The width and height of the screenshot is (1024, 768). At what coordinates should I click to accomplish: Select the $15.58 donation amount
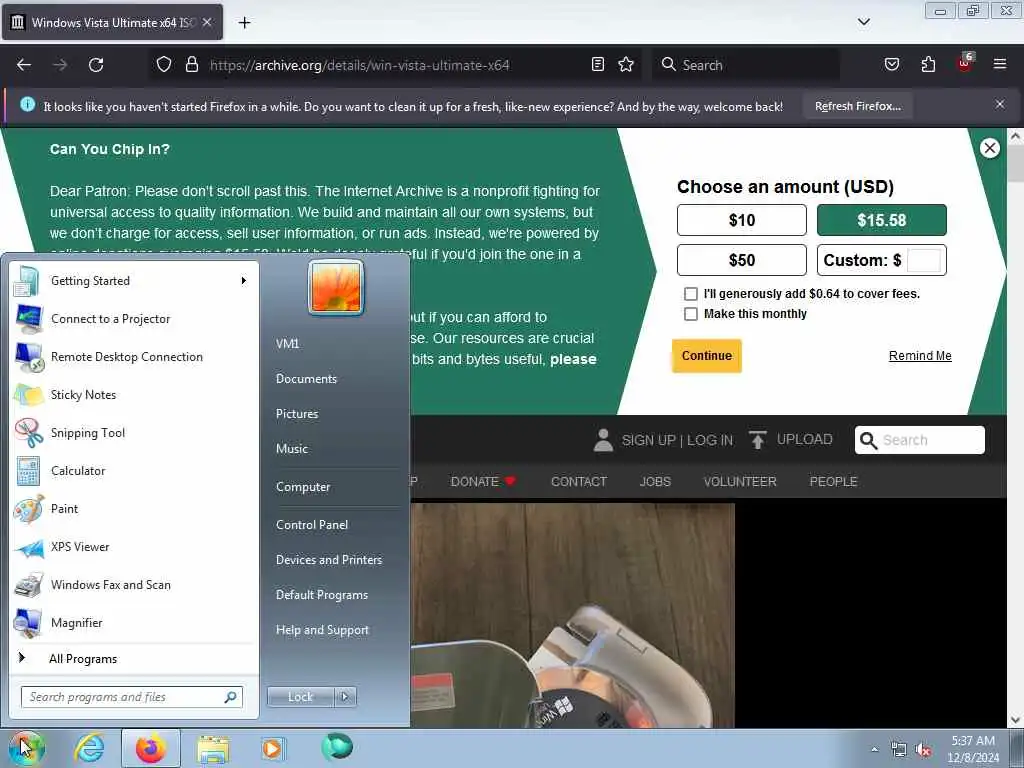(x=882, y=220)
